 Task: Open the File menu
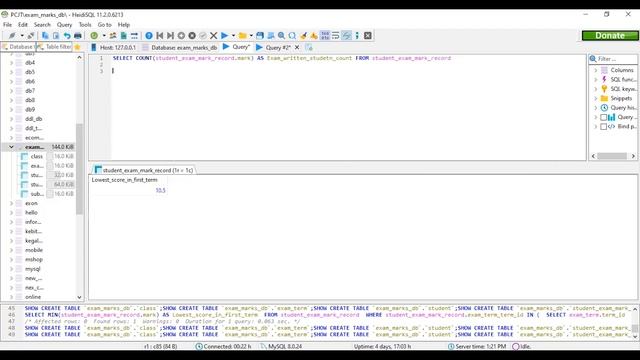pos(7,24)
